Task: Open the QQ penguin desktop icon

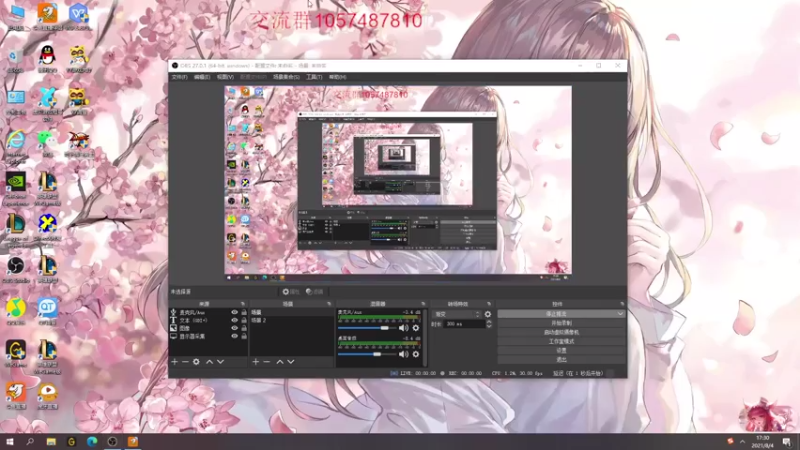Action: point(47,58)
